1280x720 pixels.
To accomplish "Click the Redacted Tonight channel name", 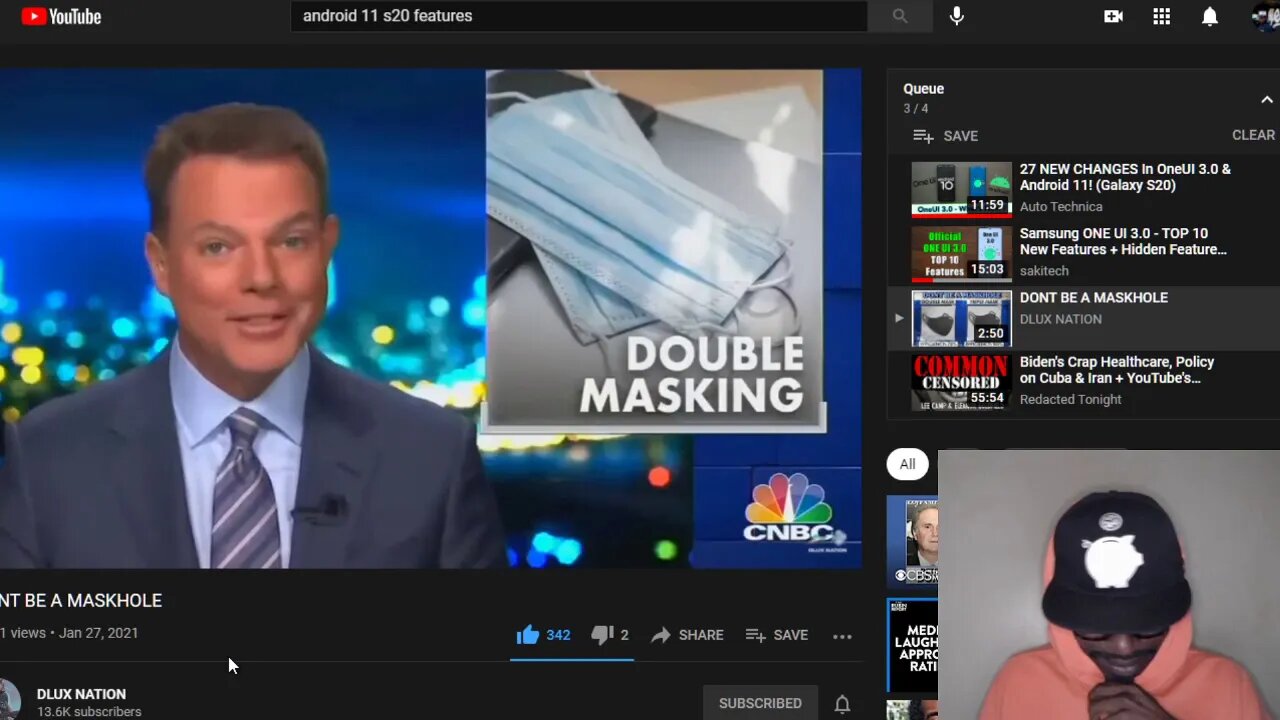I will pyautogui.click(x=1070, y=399).
